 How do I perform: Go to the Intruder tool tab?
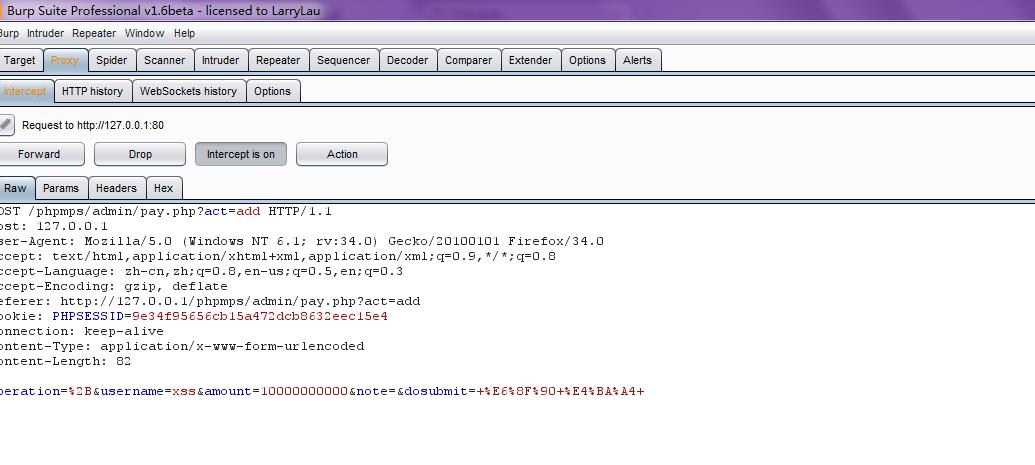pos(220,60)
